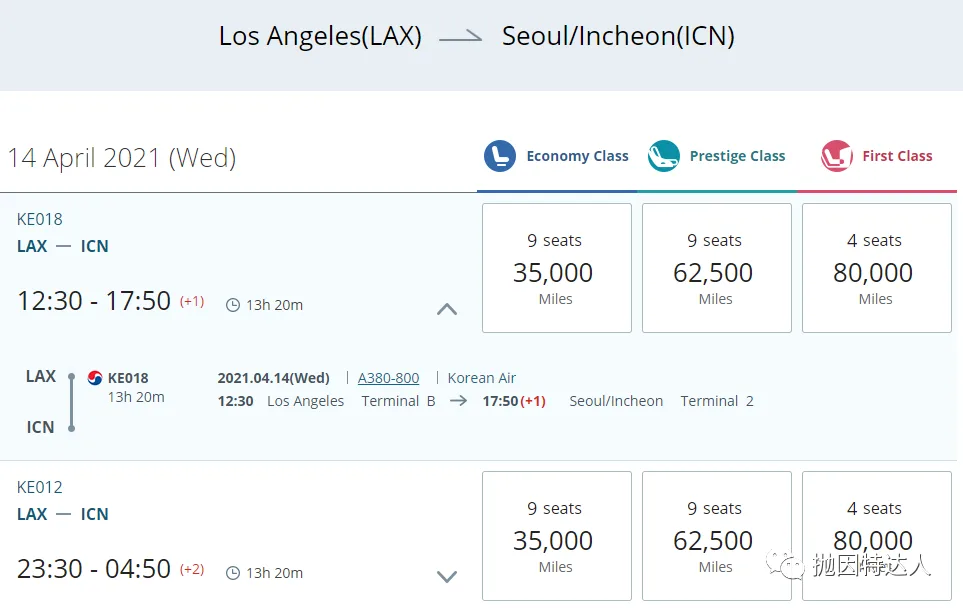963x608 pixels.
Task: Click the clock icon for the 23:30 flight
Action: click(x=233, y=573)
